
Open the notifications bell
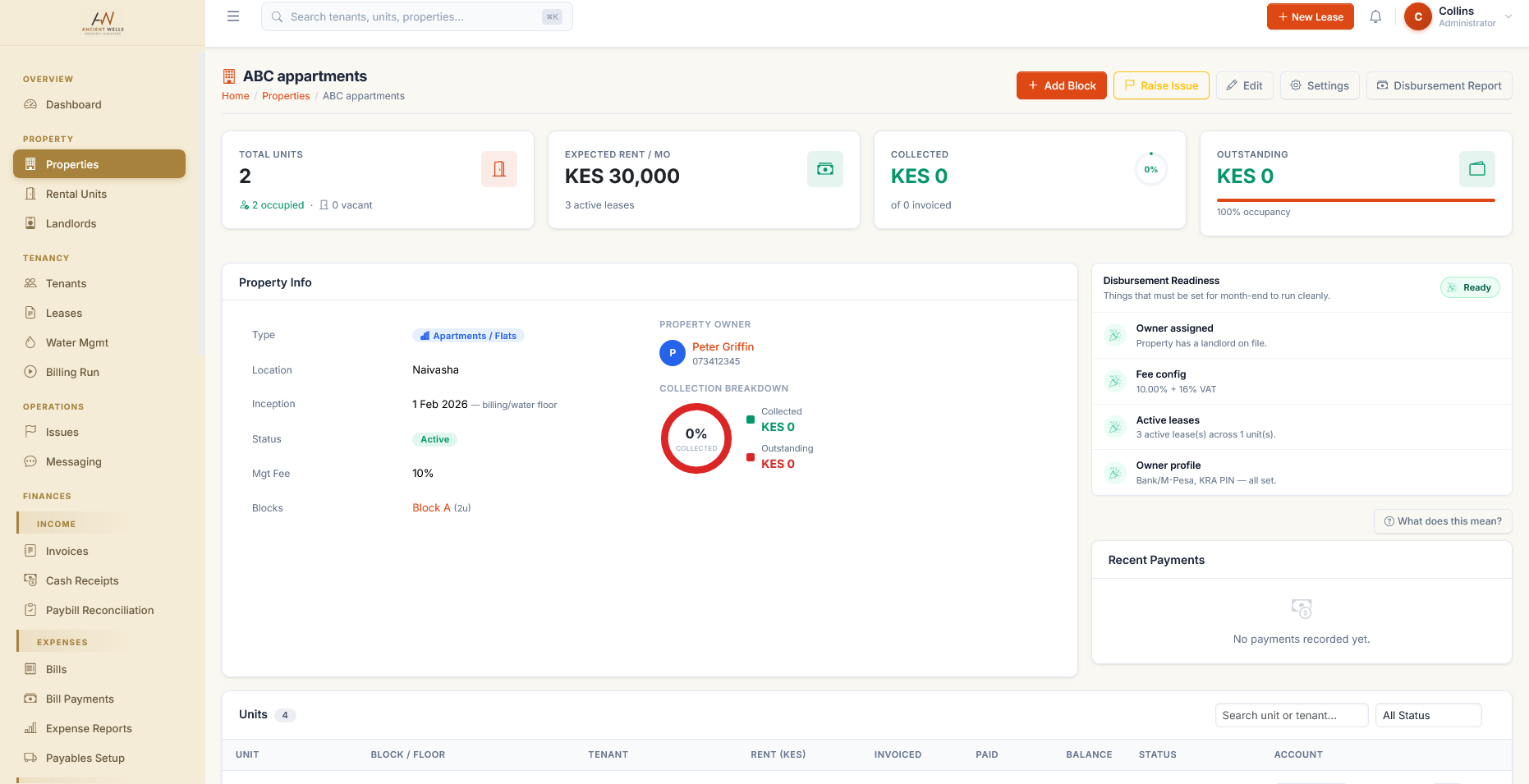(1375, 16)
